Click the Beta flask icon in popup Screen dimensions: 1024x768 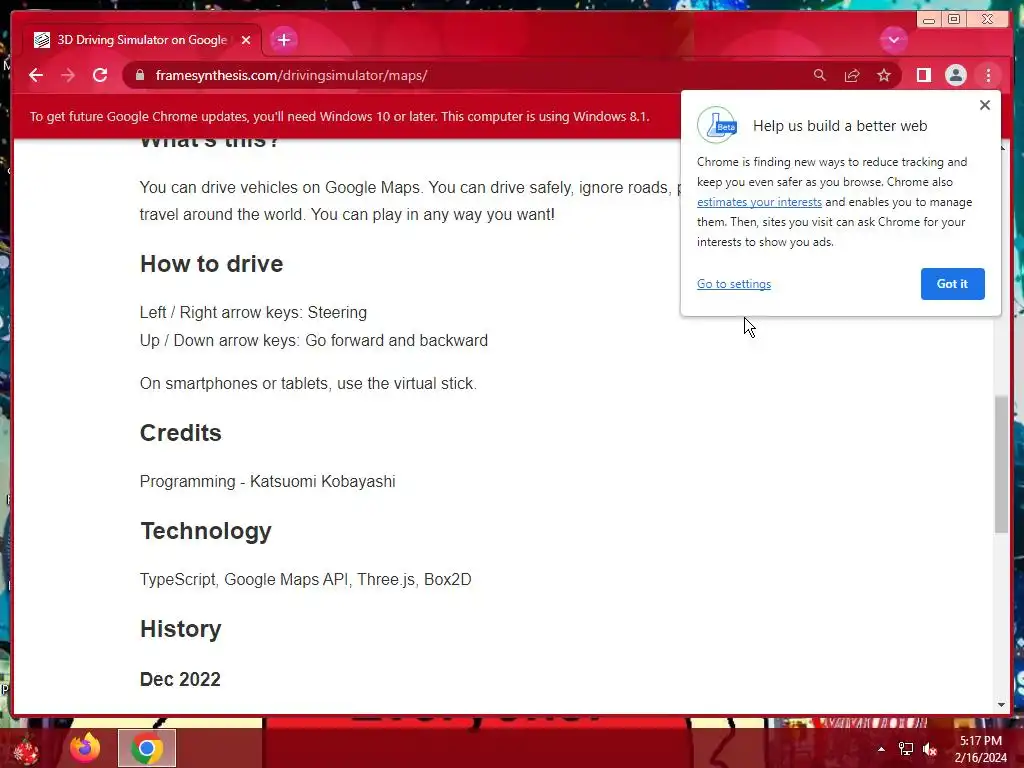(717, 125)
